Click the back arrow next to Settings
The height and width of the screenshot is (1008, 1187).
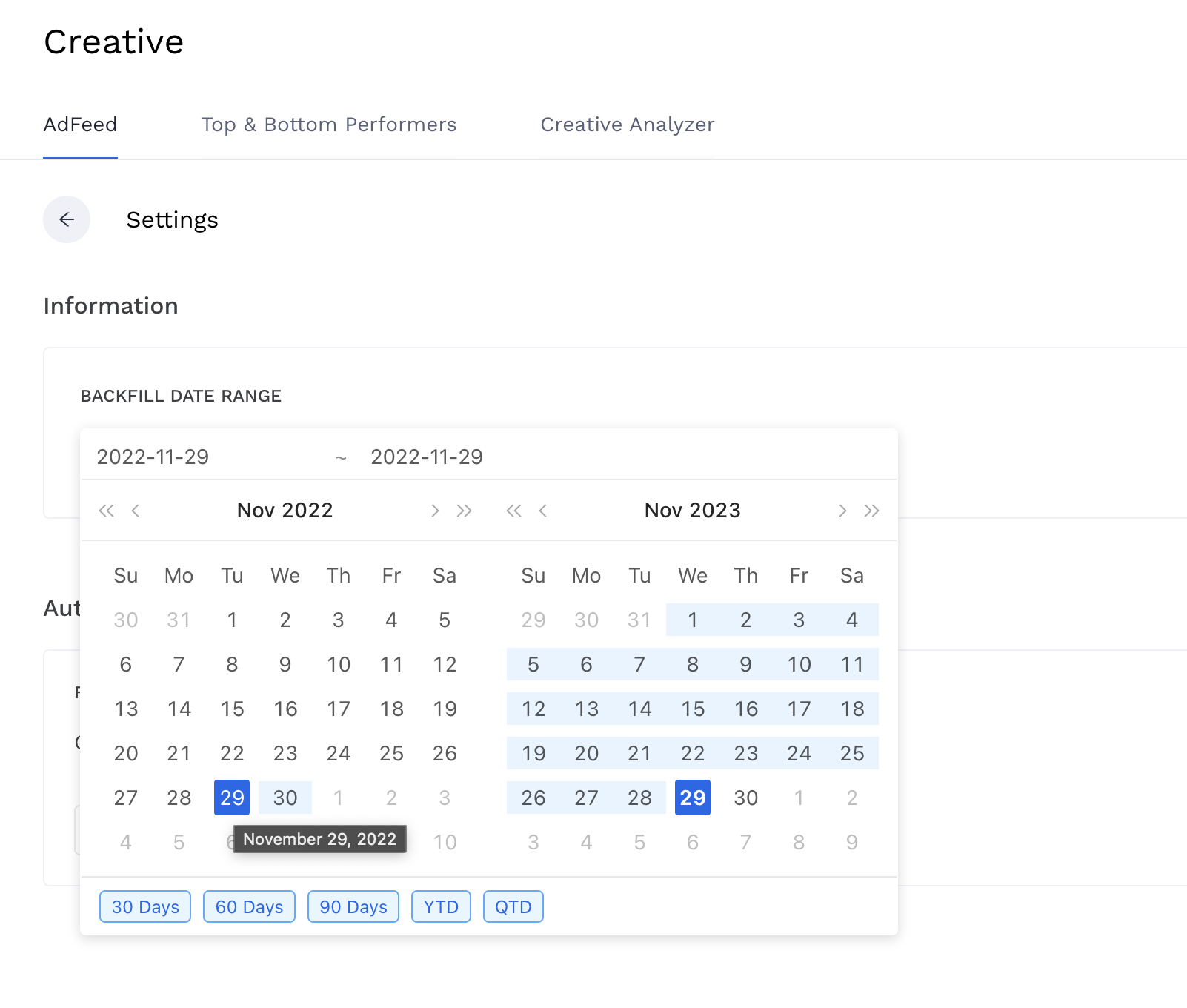67,219
